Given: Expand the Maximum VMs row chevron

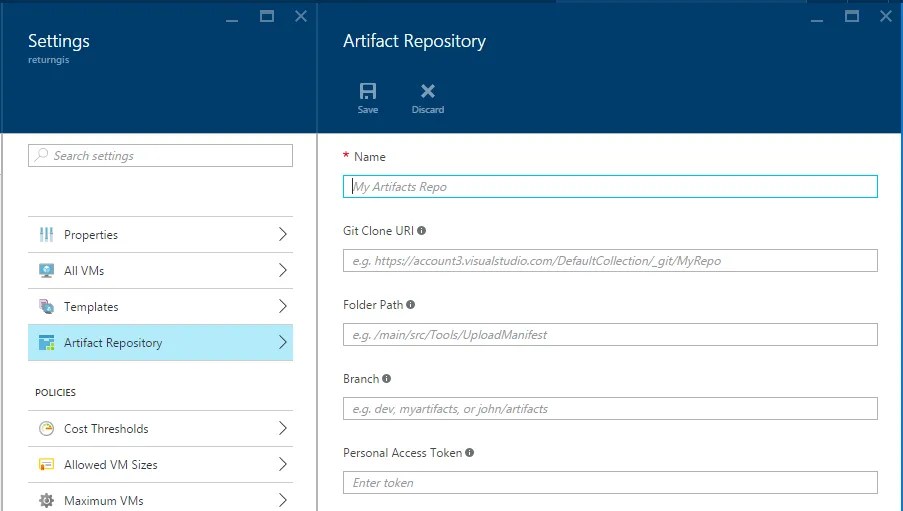Looking at the screenshot, I should tap(282, 500).
